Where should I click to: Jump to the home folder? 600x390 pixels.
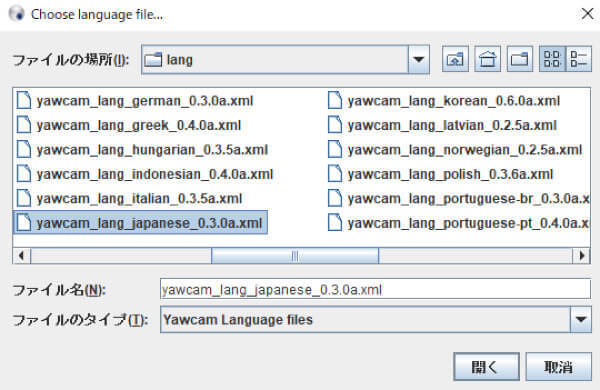coord(488,59)
